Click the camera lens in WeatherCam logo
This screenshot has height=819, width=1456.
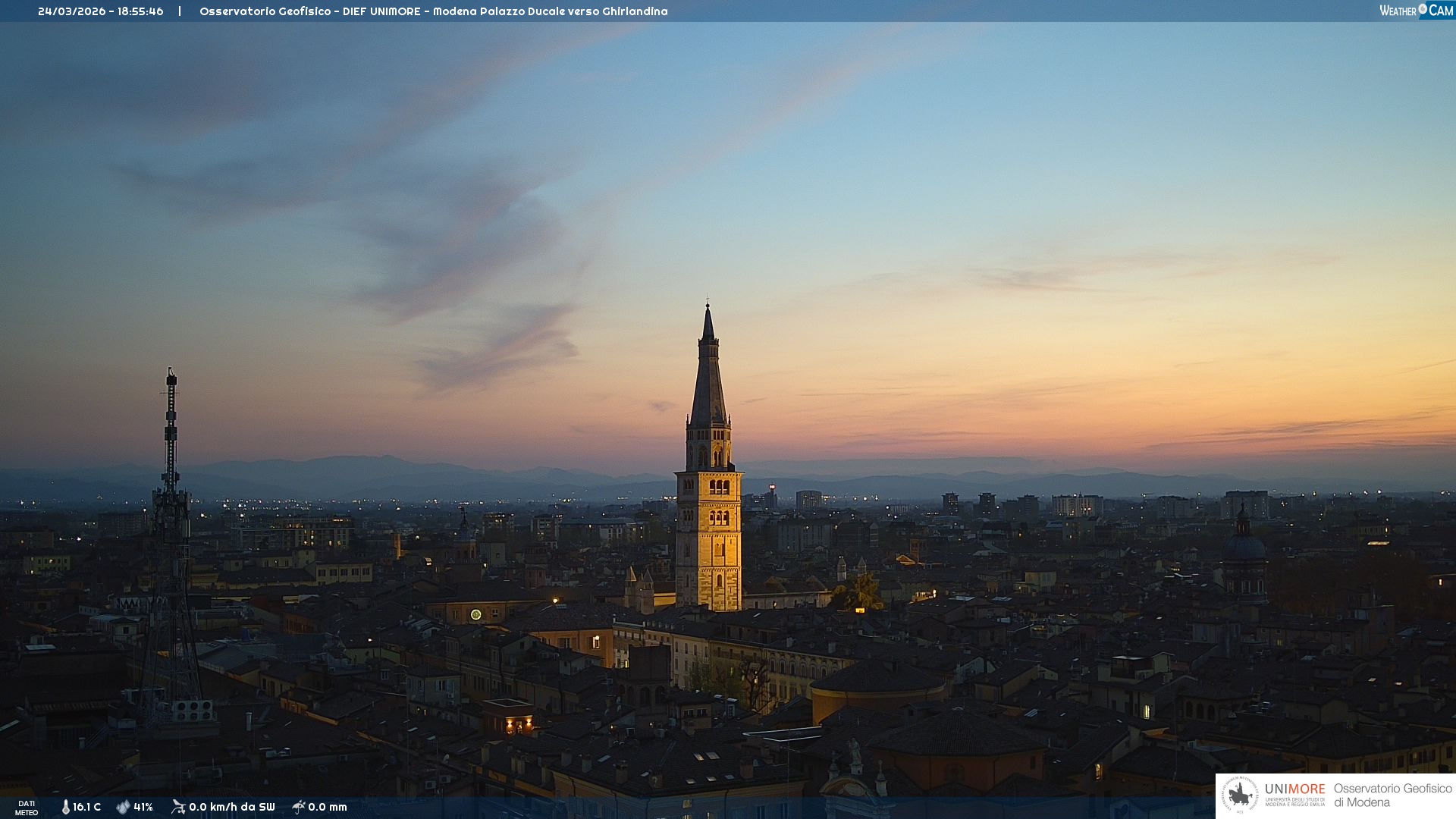pyautogui.click(x=1423, y=8)
